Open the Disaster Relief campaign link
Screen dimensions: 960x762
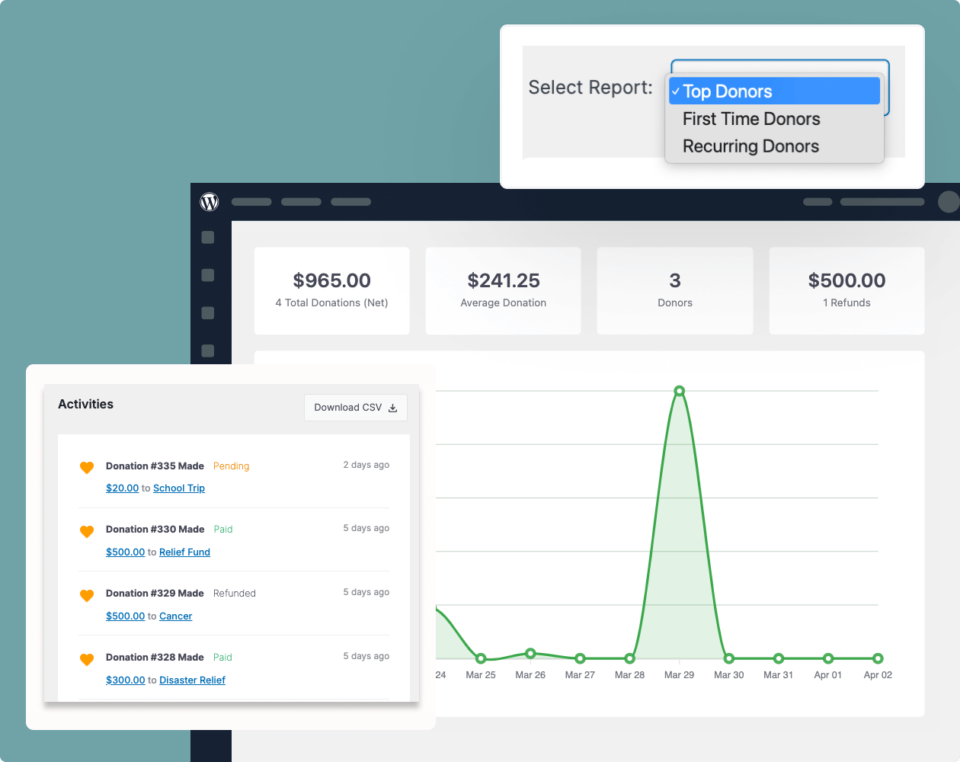click(x=191, y=679)
